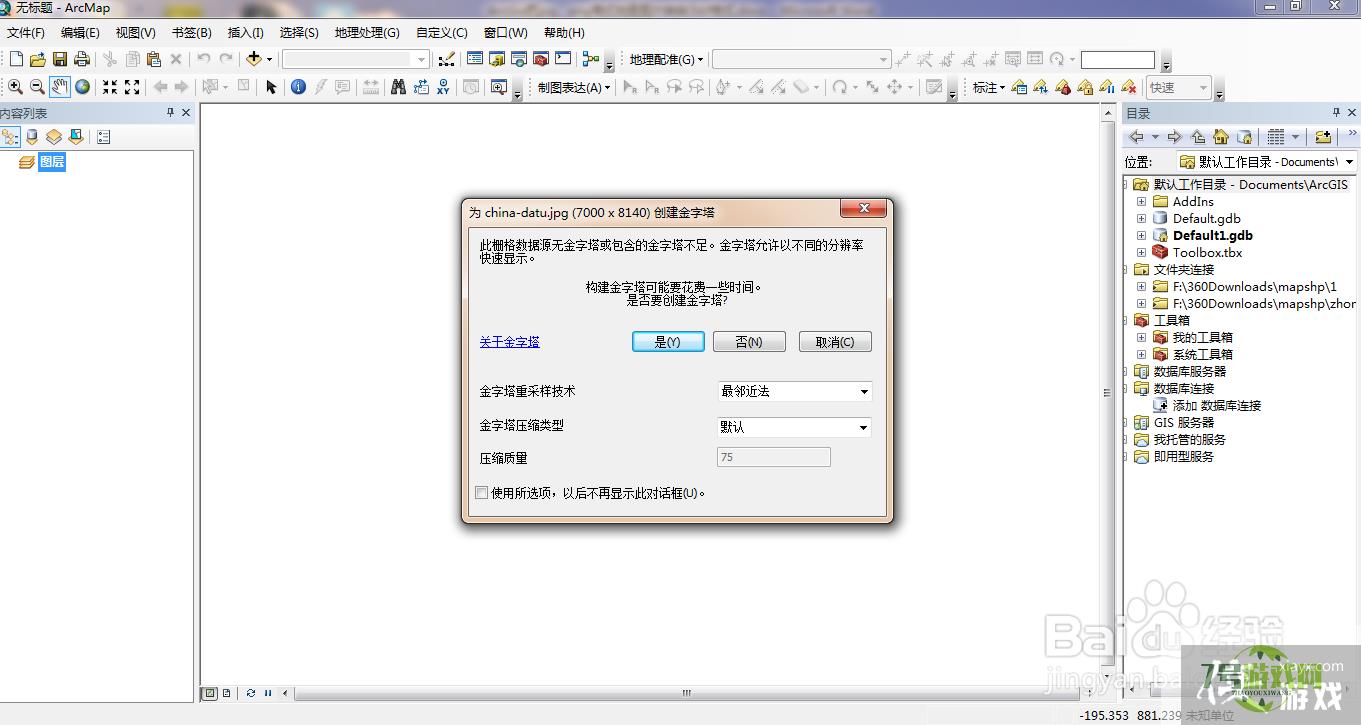
Task: Click the 是(Y) button to build pyramids
Action: click(x=668, y=342)
